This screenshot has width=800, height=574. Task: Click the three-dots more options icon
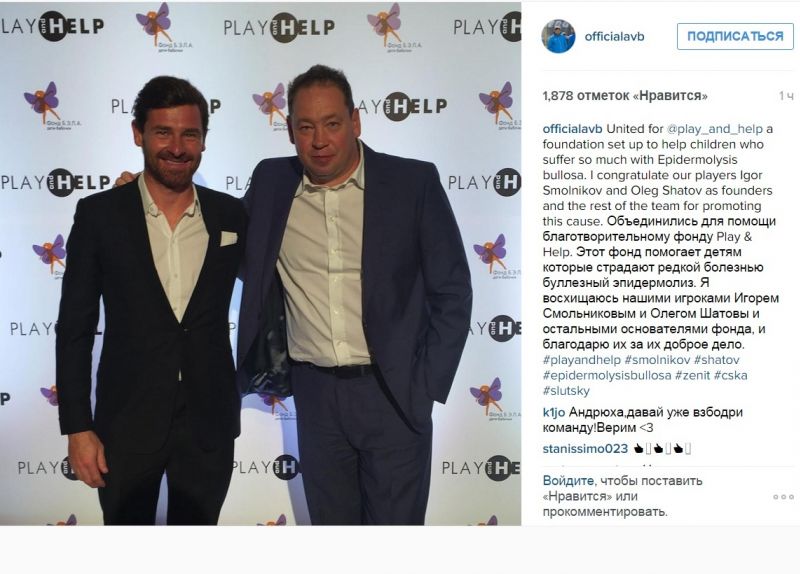(783, 496)
